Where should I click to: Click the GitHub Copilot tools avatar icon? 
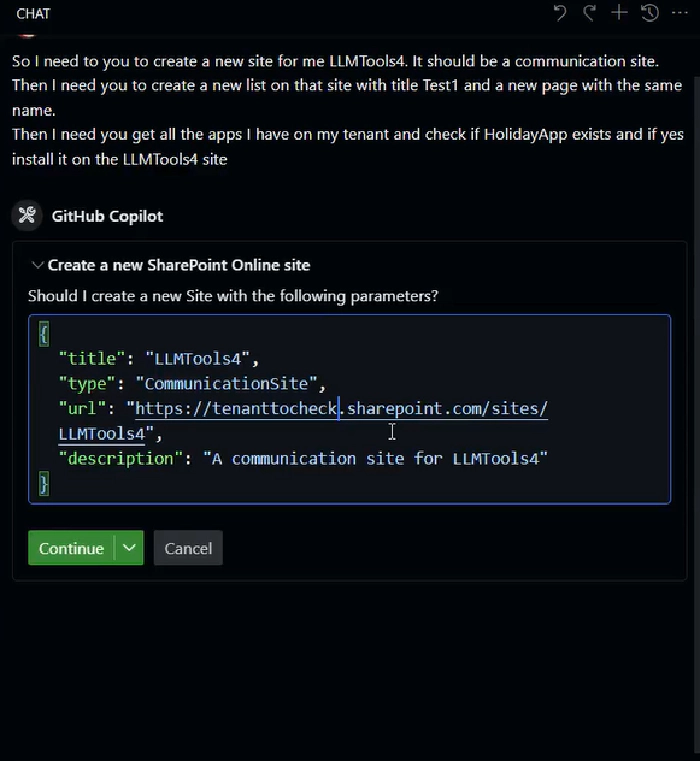click(27, 215)
